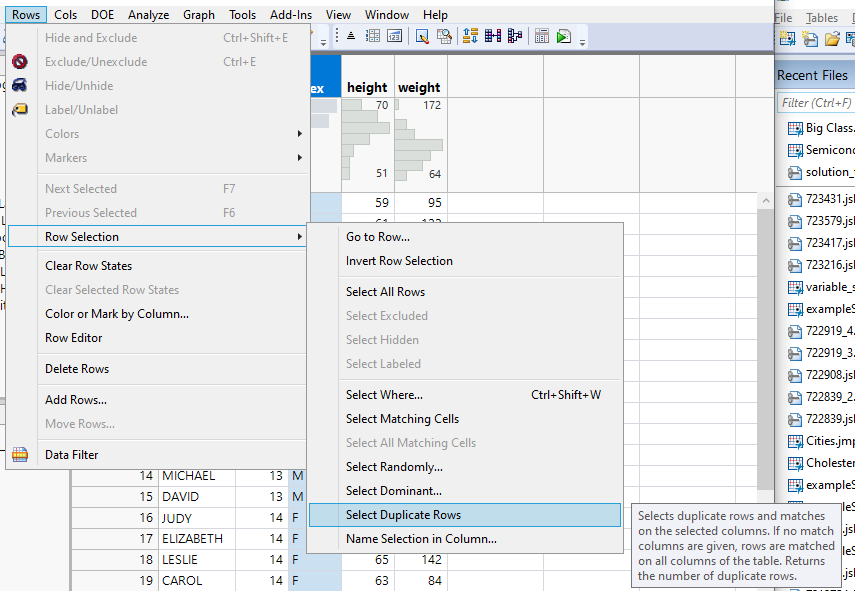
Task: Click the data table vertical scrollbar
Action: coord(765,350)
